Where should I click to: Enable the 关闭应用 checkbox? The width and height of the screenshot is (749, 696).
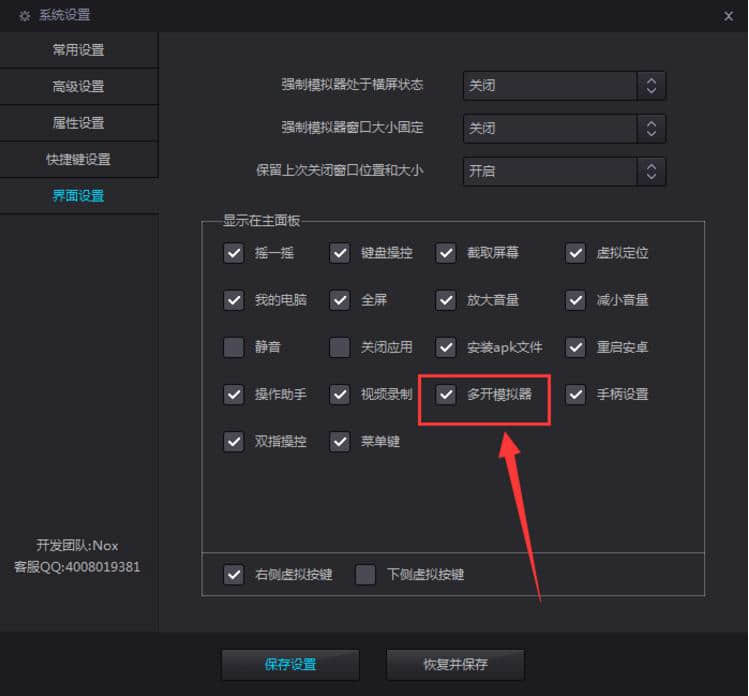pyautogui.click(x=340, y=347)
